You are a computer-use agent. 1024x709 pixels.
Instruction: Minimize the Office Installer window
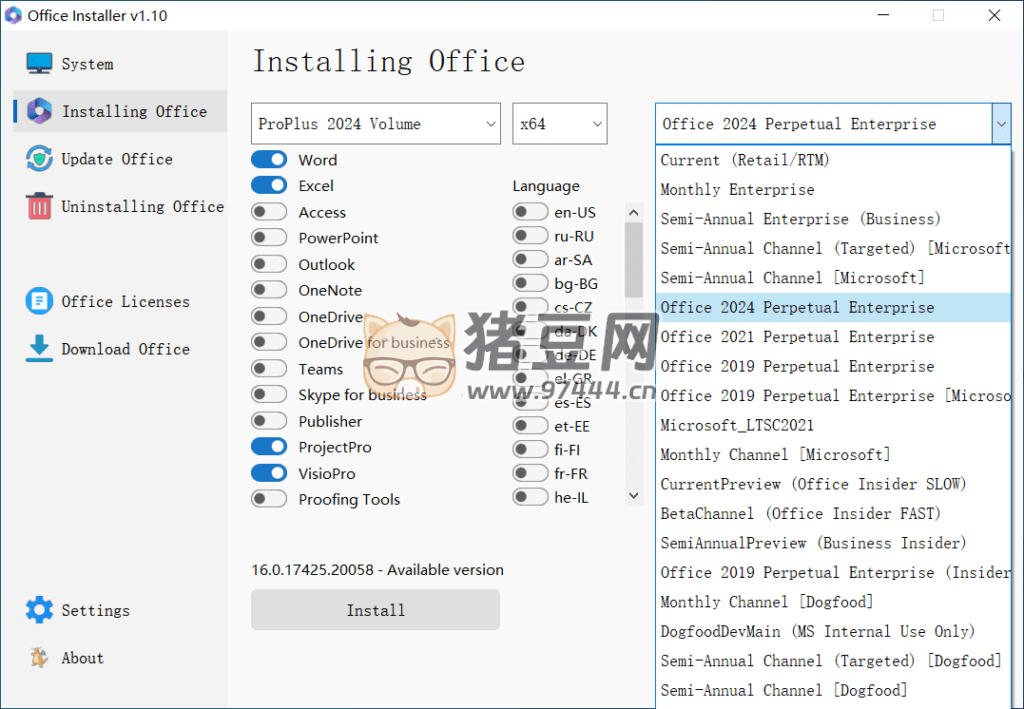[x=883, y=15]
